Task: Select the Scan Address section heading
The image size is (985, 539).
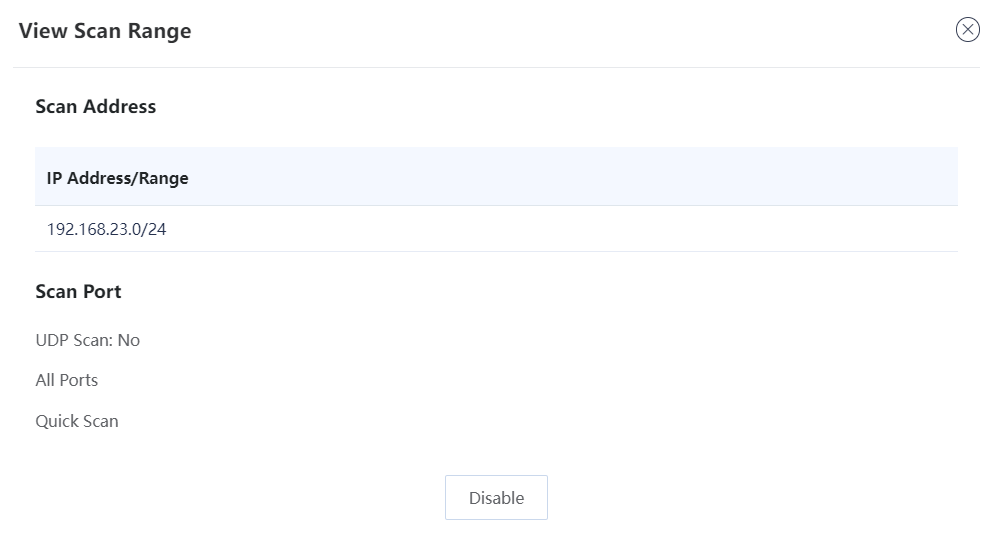Action: tap(96, 106)
